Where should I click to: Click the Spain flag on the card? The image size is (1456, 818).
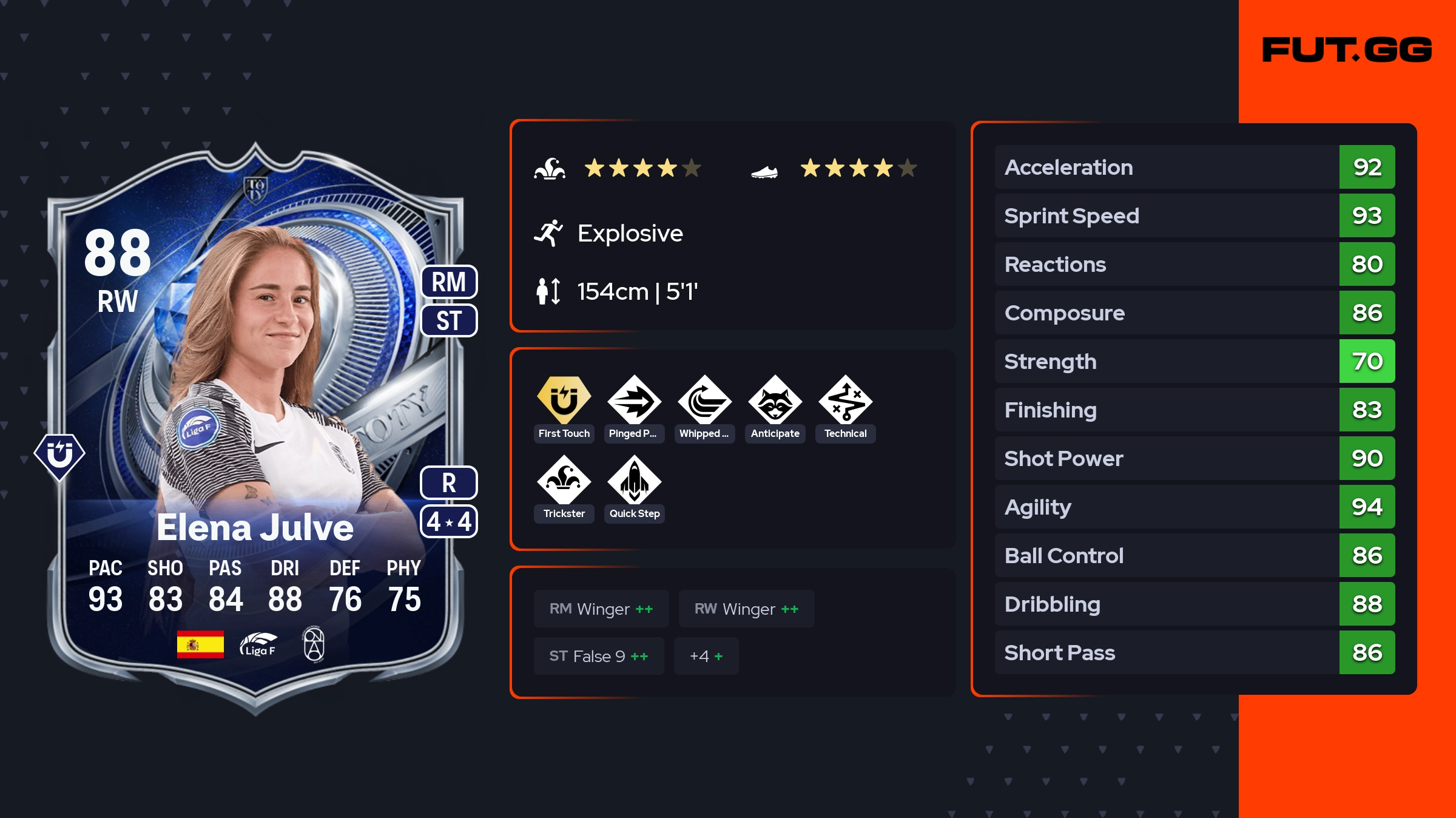pyautogui.click(x=200, y=644)
